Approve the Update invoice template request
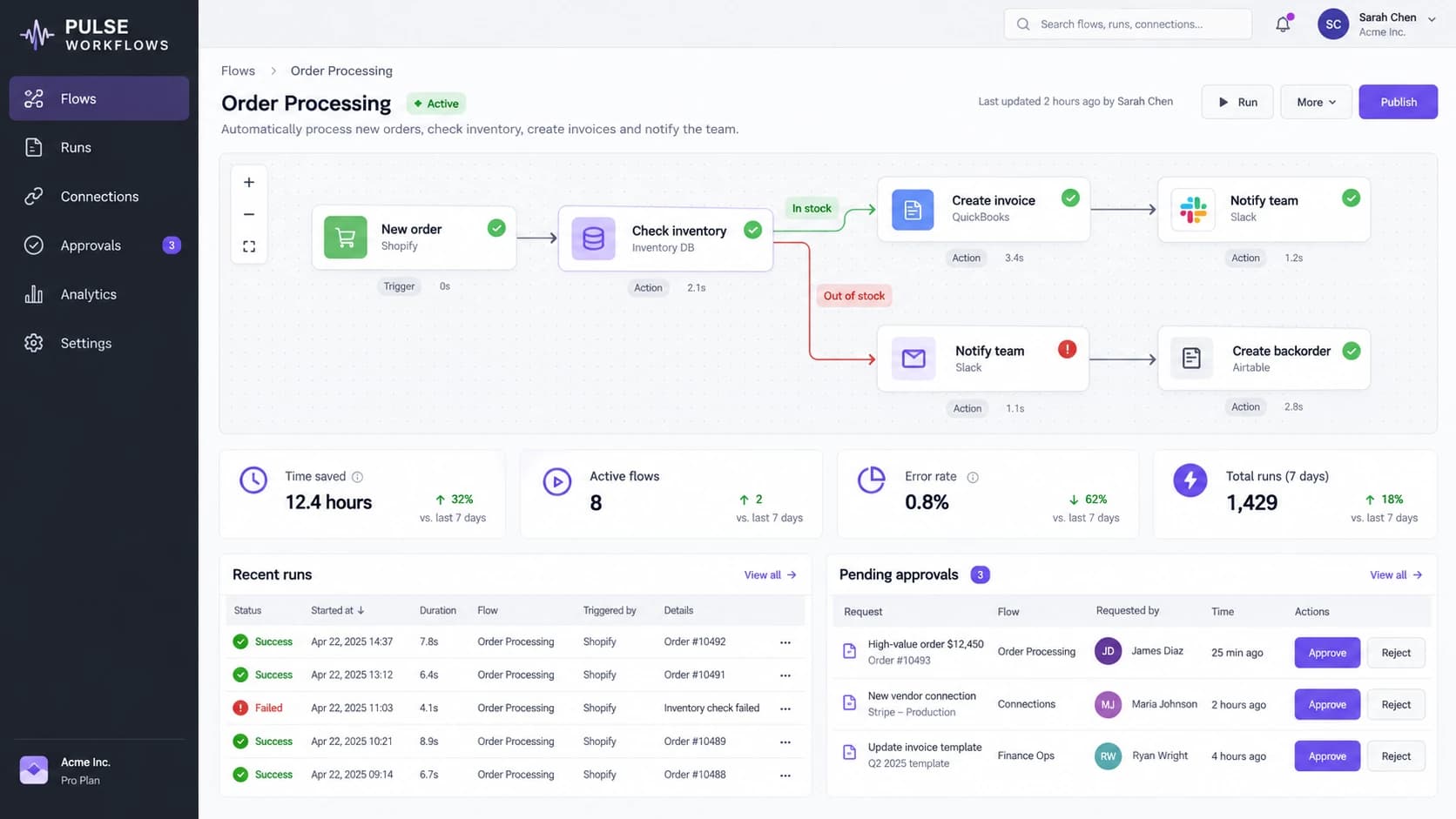 pos(1327,756)
